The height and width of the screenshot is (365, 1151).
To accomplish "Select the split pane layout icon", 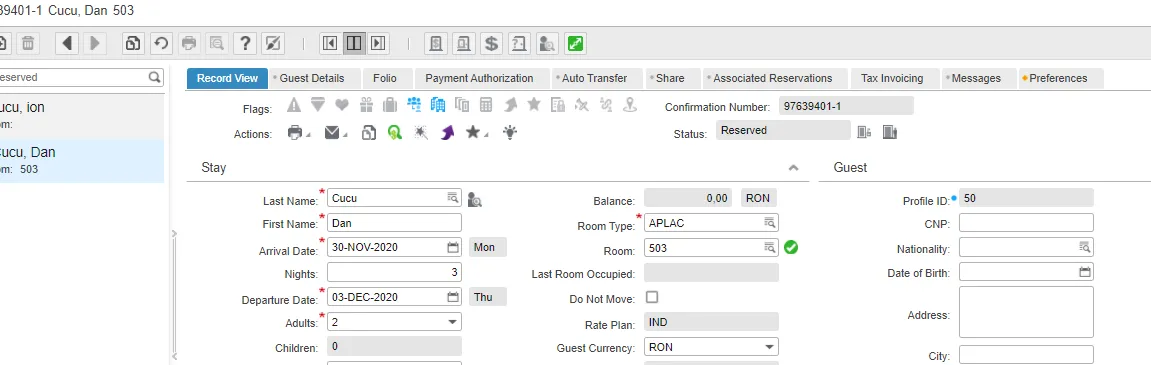I will click(x=354, y=43).
